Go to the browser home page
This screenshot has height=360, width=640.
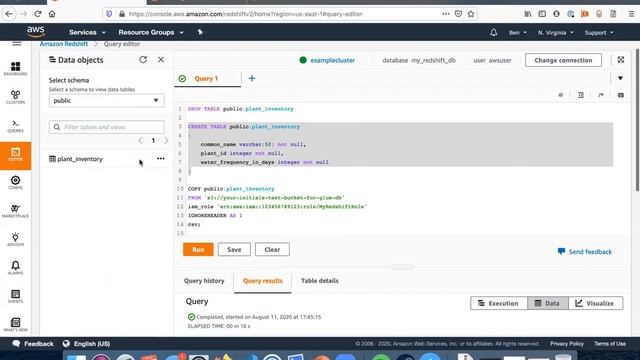(x=52, y=13)
